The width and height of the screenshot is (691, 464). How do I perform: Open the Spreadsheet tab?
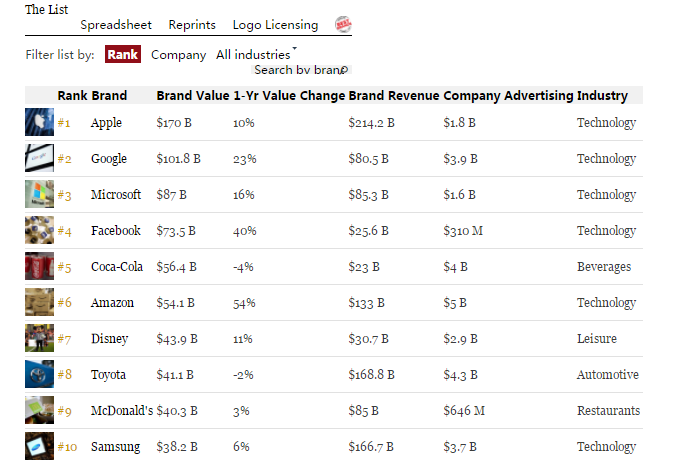tap(116, 25)
